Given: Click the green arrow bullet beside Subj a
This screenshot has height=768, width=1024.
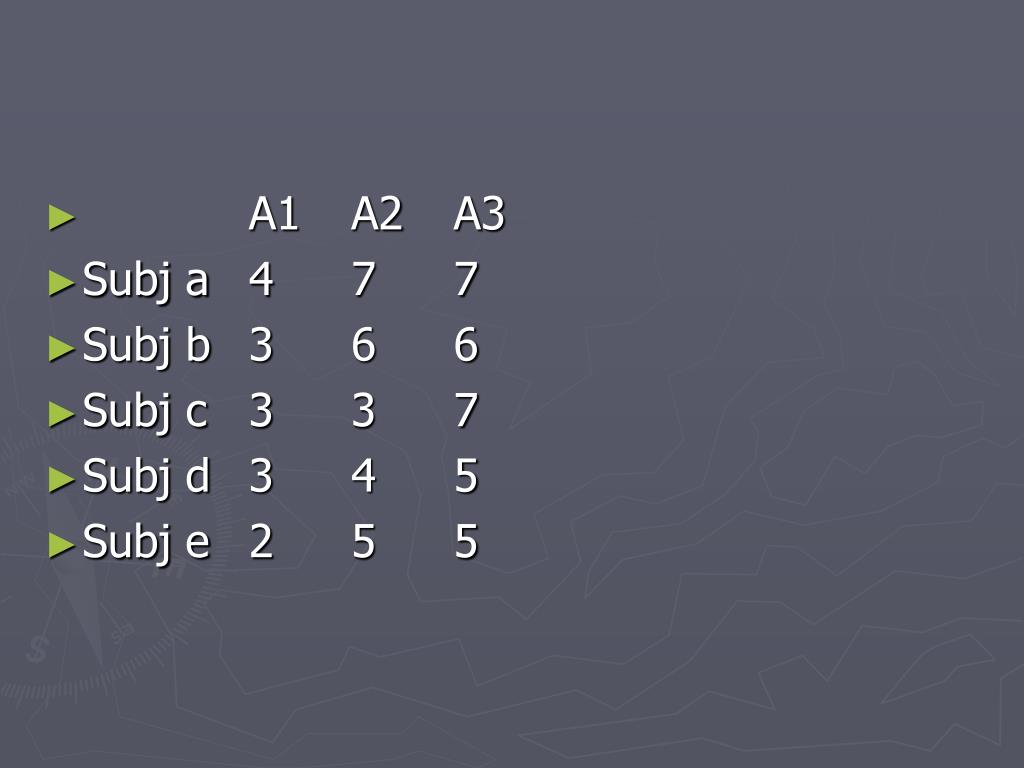Looking at the screenshot, I should 62,283.
